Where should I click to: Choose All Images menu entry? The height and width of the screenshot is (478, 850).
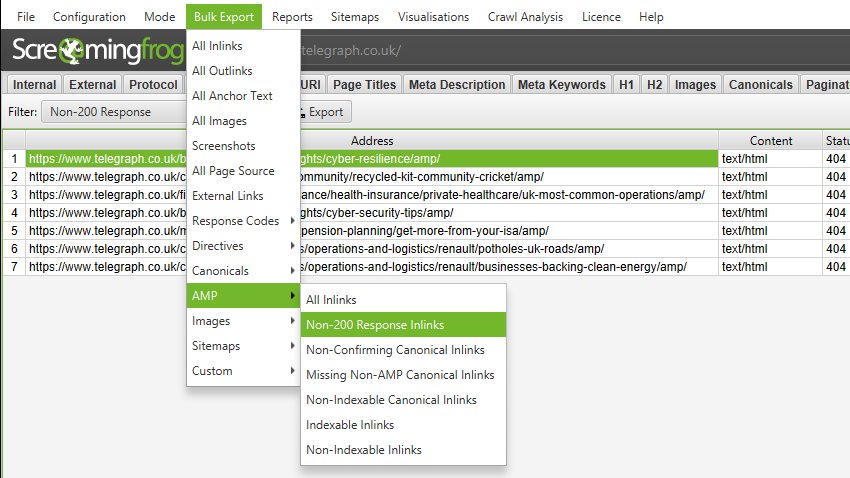tap(243, 121)
